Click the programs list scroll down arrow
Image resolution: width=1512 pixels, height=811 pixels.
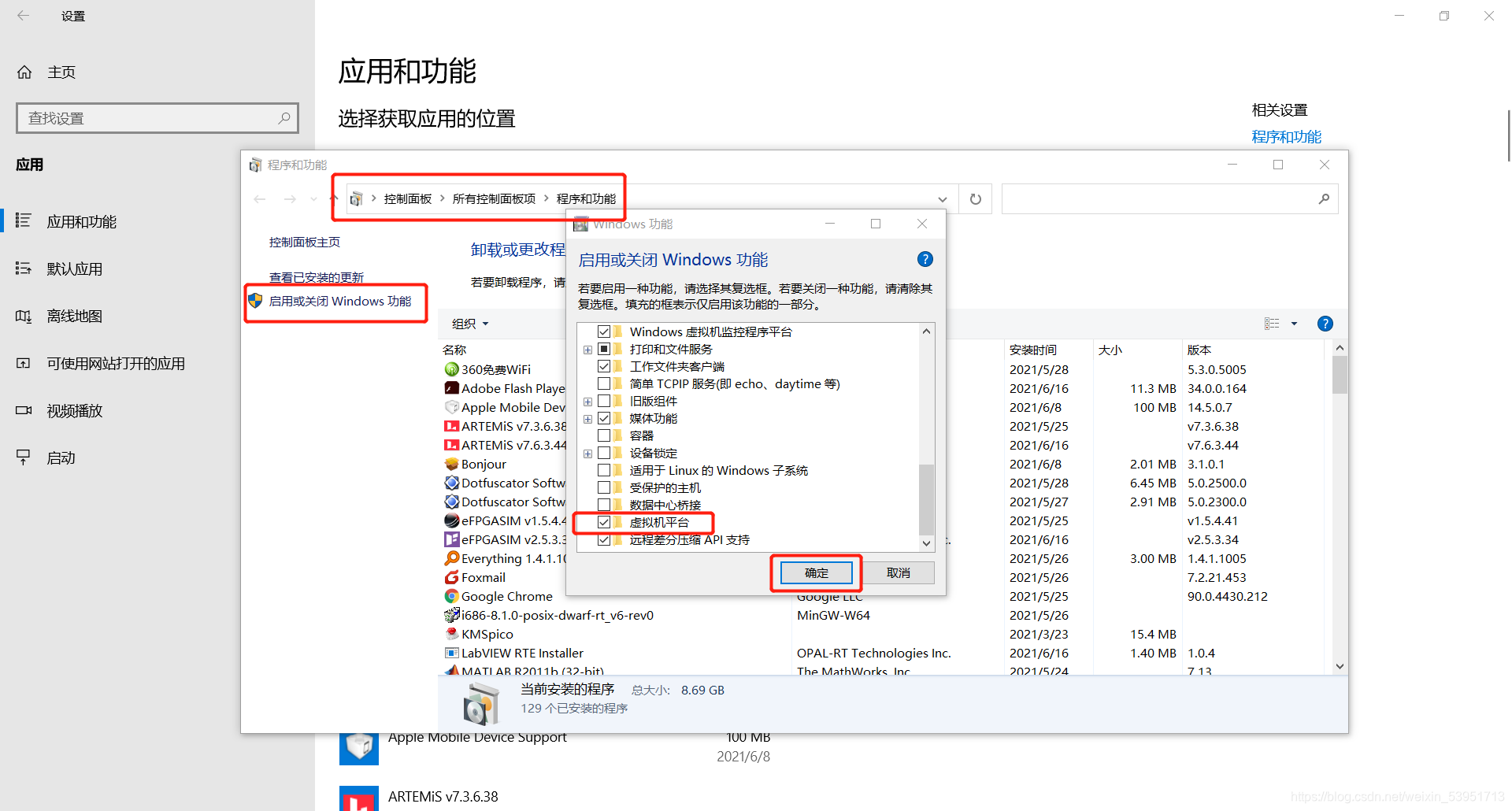[1340, 666]
